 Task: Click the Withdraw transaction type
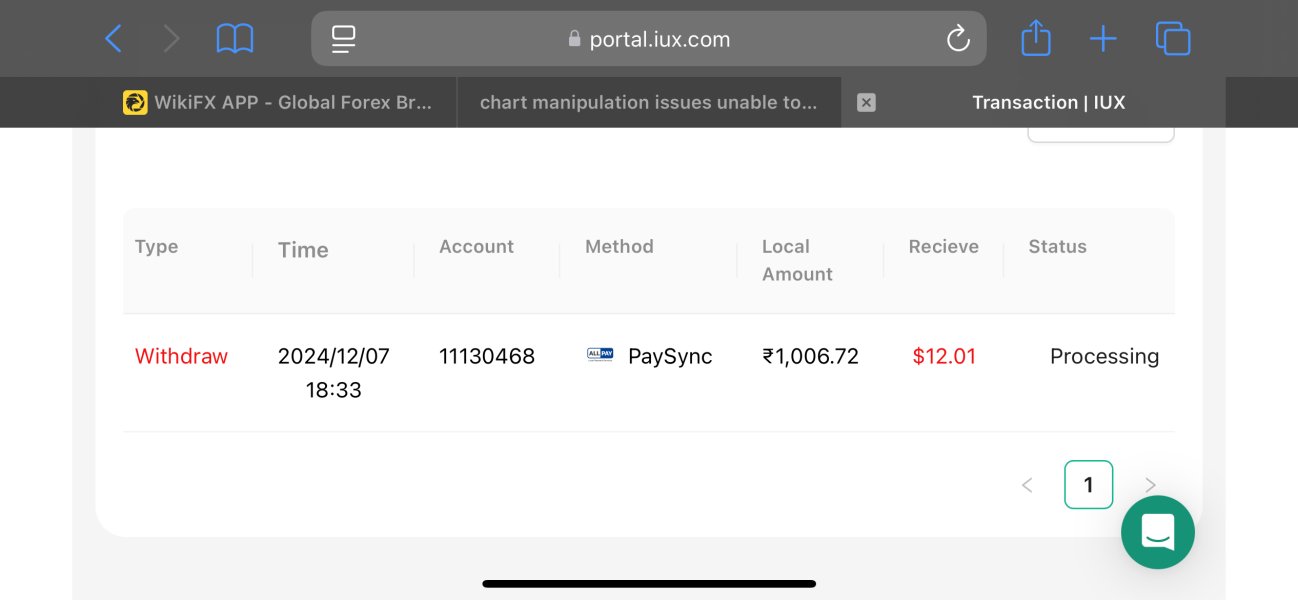[181, 356]
